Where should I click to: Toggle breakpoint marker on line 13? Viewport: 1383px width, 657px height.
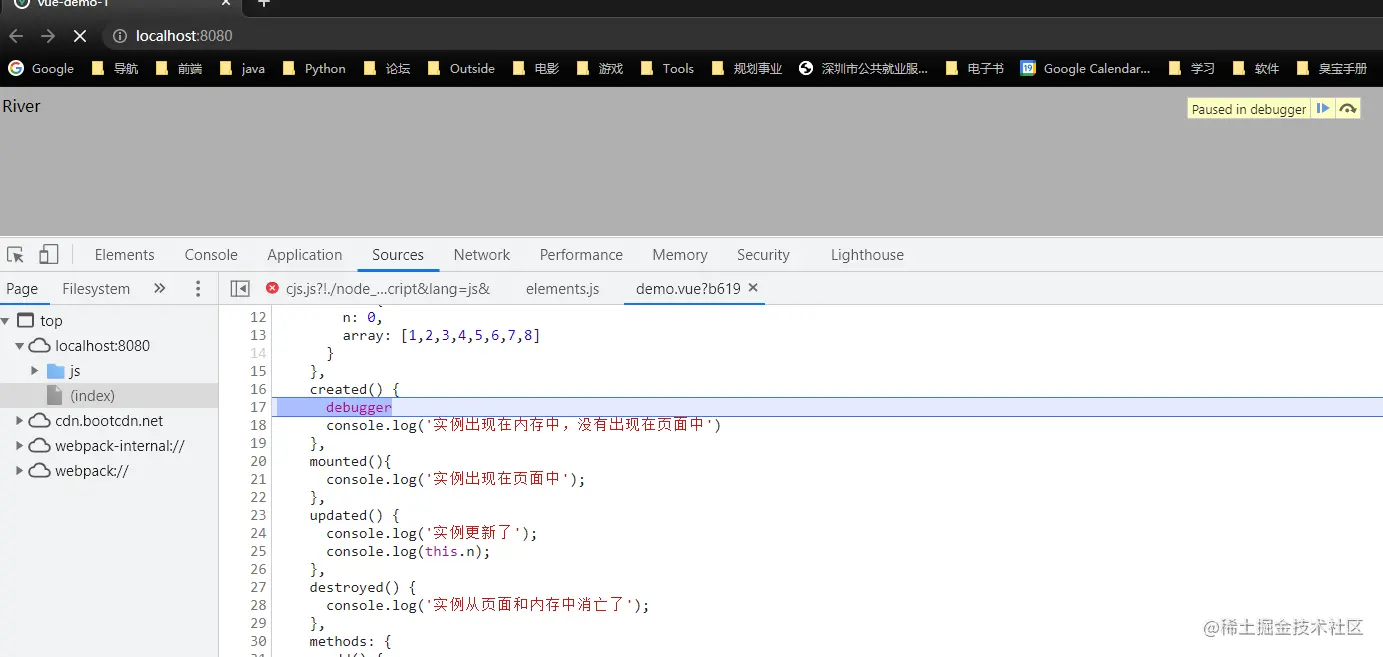[x=258, y=335]
